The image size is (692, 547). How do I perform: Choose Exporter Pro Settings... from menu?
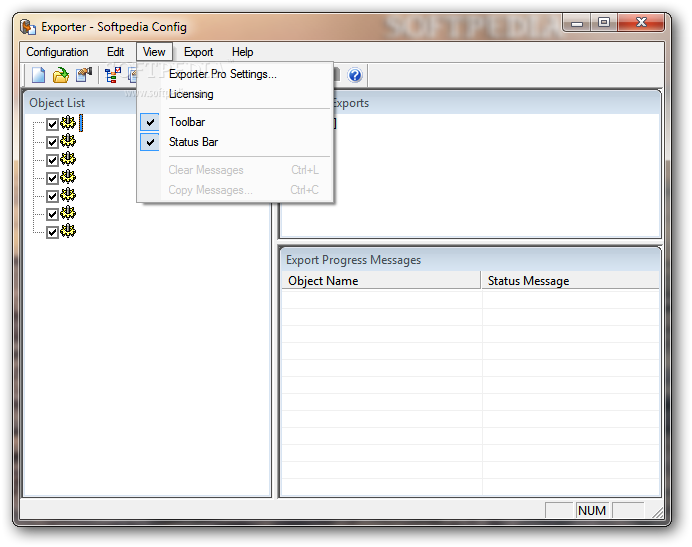(x=235, y=74)
